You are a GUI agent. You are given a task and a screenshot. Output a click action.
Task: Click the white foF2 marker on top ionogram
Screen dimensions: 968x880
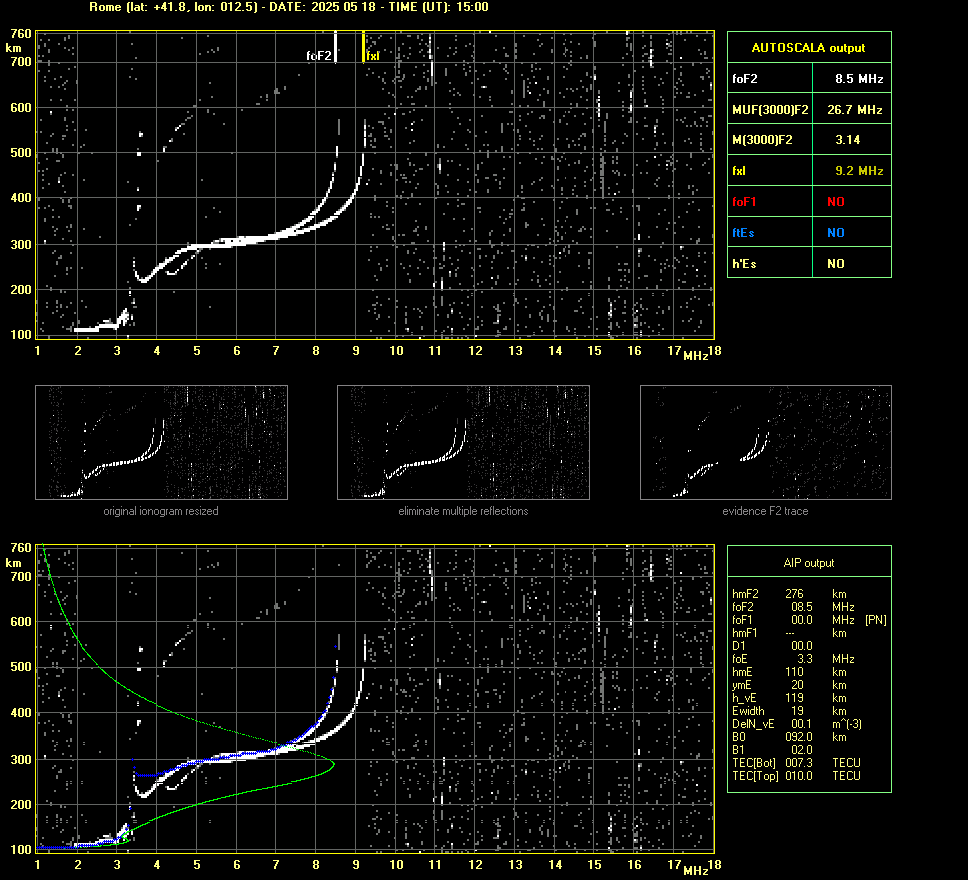[x=335, y=47]
